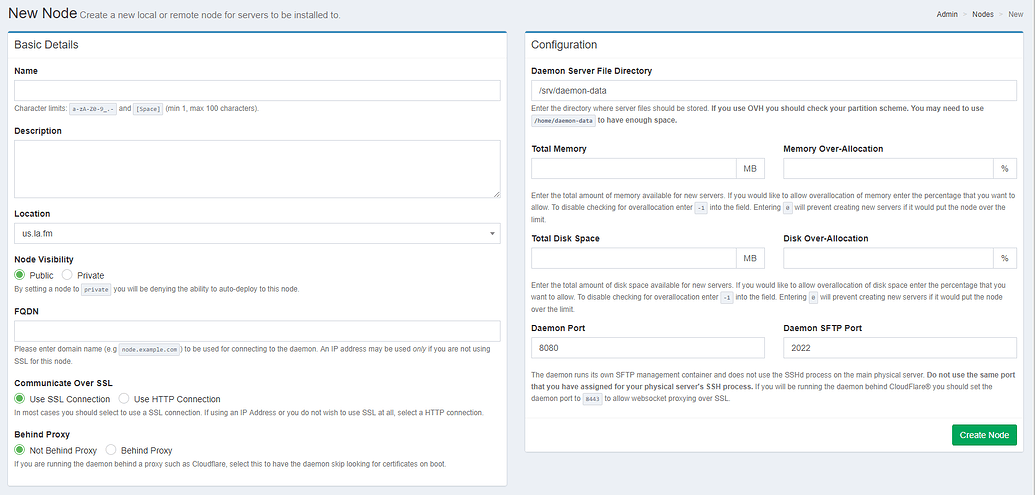Click the Create Node button

point(984,435)
